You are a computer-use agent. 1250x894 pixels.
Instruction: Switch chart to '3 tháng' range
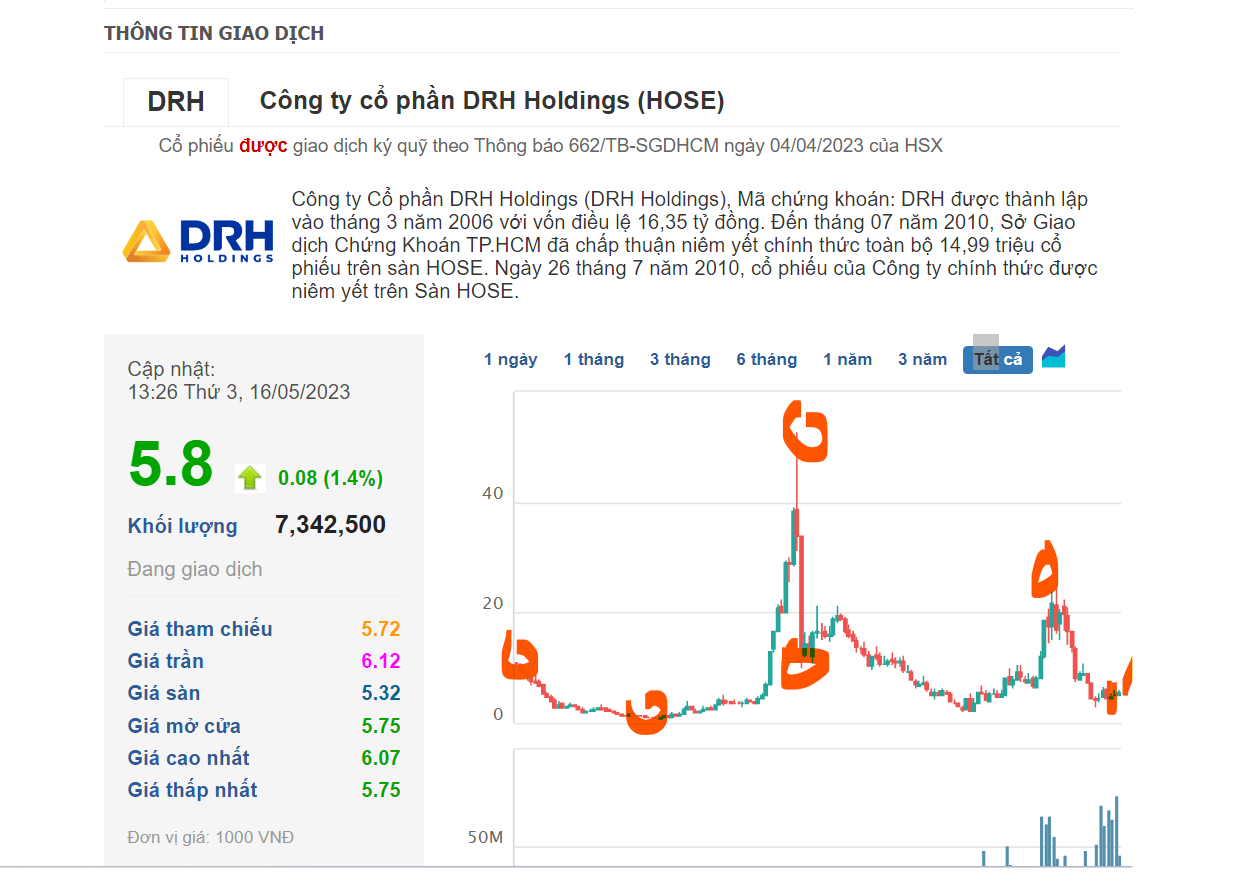680,360
